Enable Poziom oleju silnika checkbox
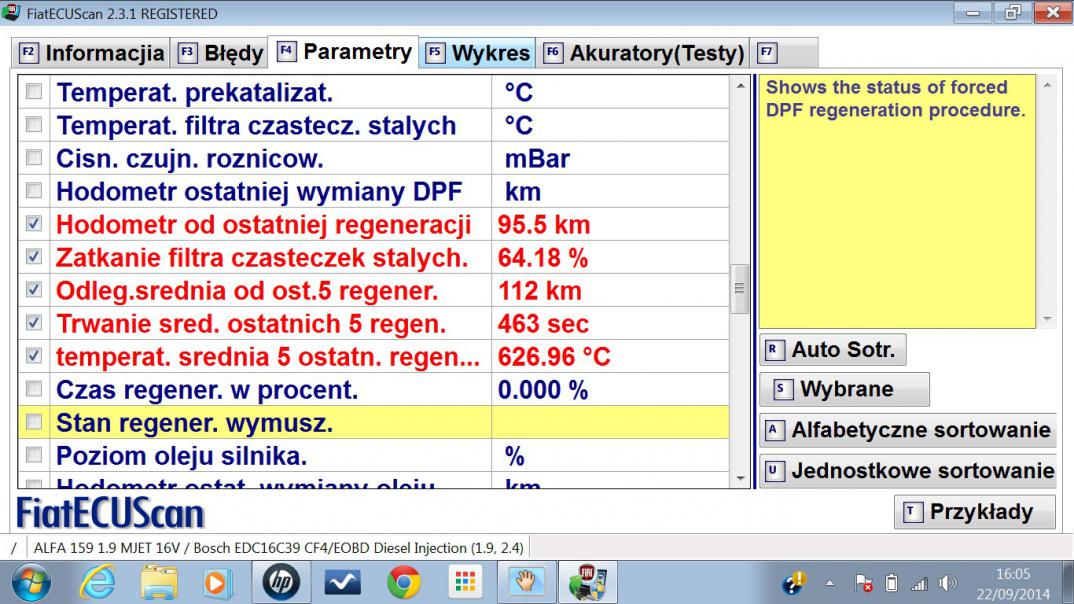This screenshot has height=604, width=1074. [x=34, y=454]
